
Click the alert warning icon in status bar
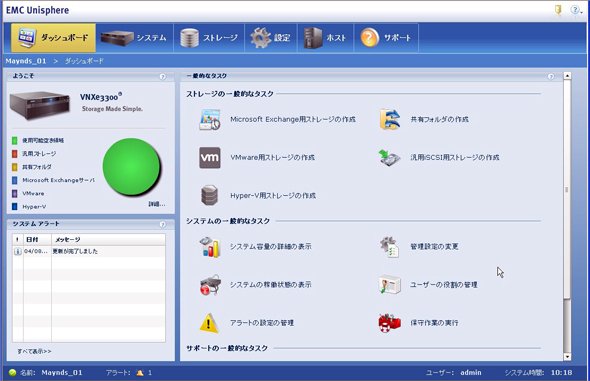[140, 373]
